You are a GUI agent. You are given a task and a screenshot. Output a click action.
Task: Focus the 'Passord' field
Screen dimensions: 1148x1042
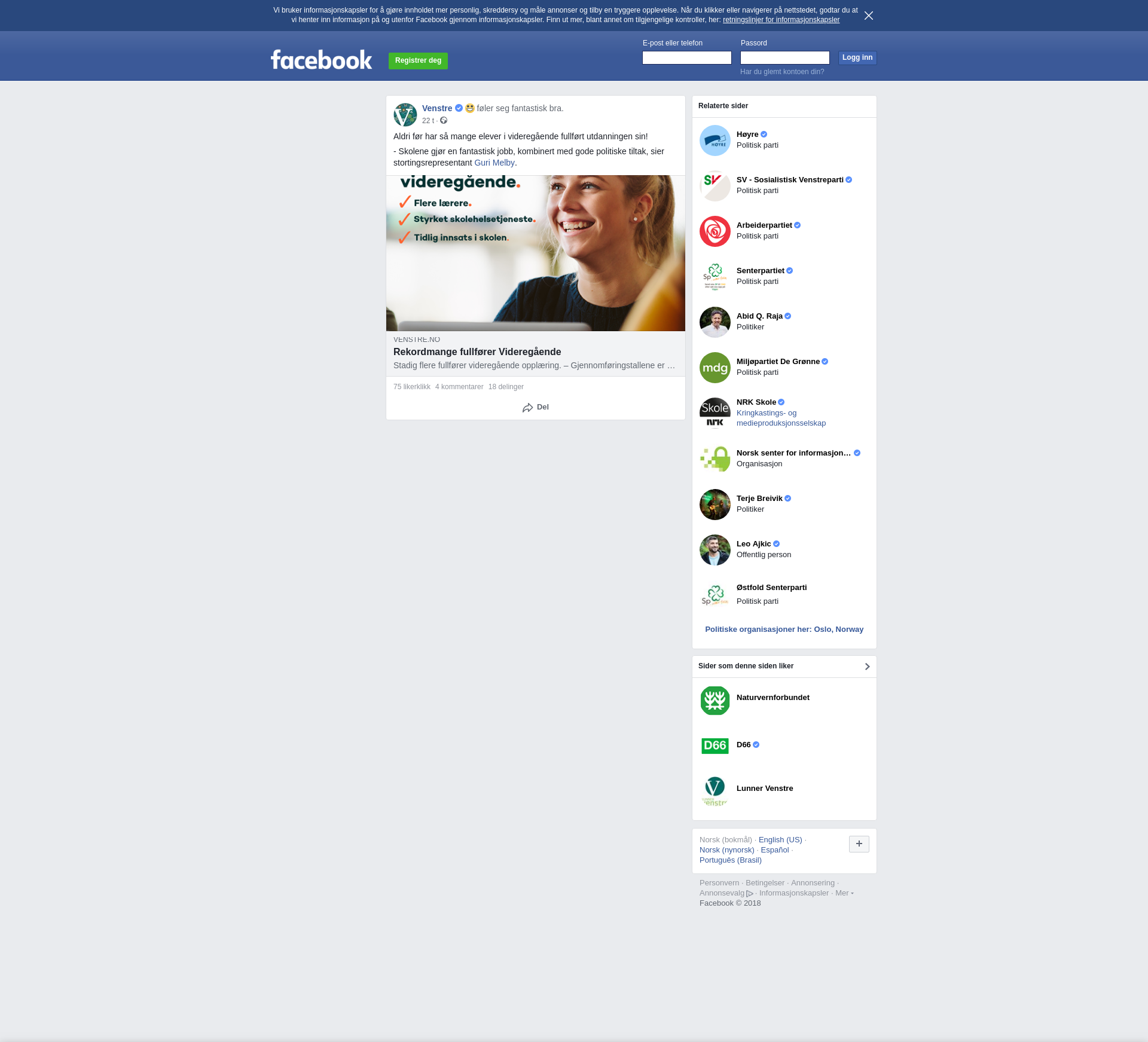[x=785, y=57]
